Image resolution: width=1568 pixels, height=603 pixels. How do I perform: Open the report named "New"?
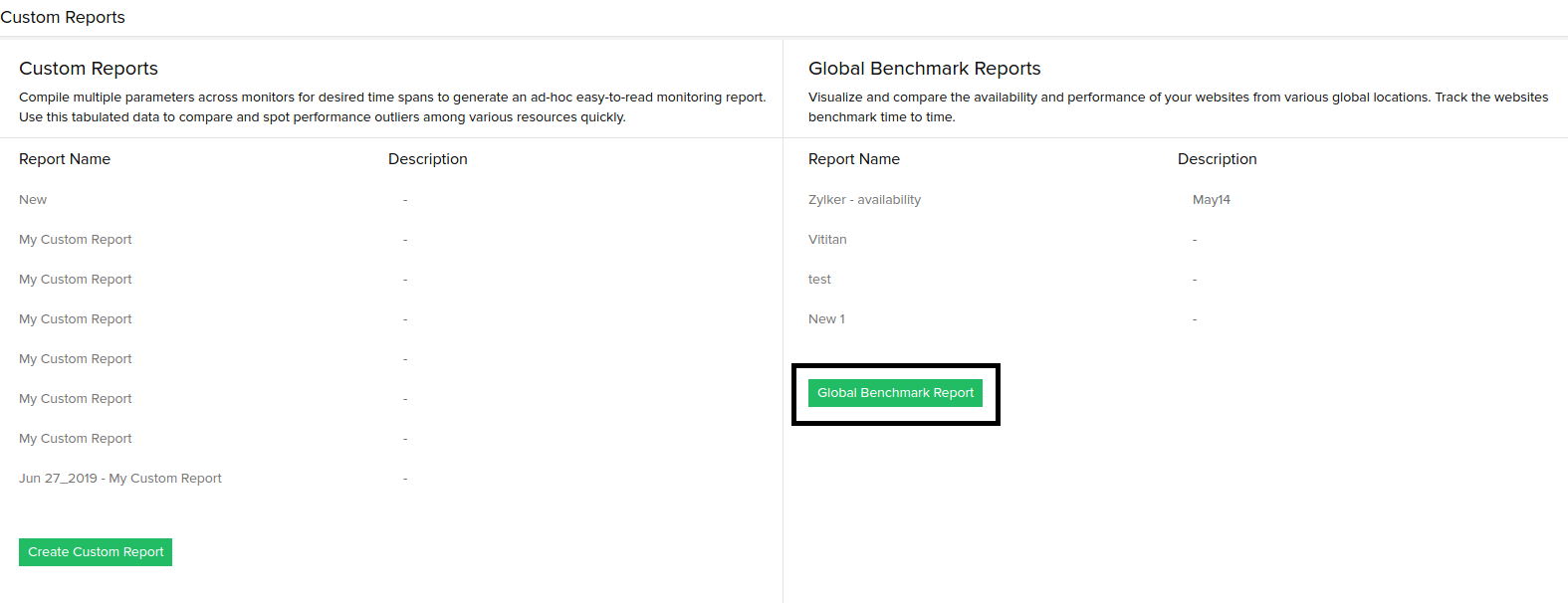33,200
